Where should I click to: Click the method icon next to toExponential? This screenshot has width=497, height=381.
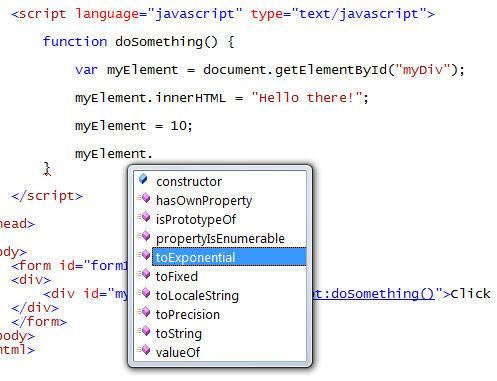[144, 255]
